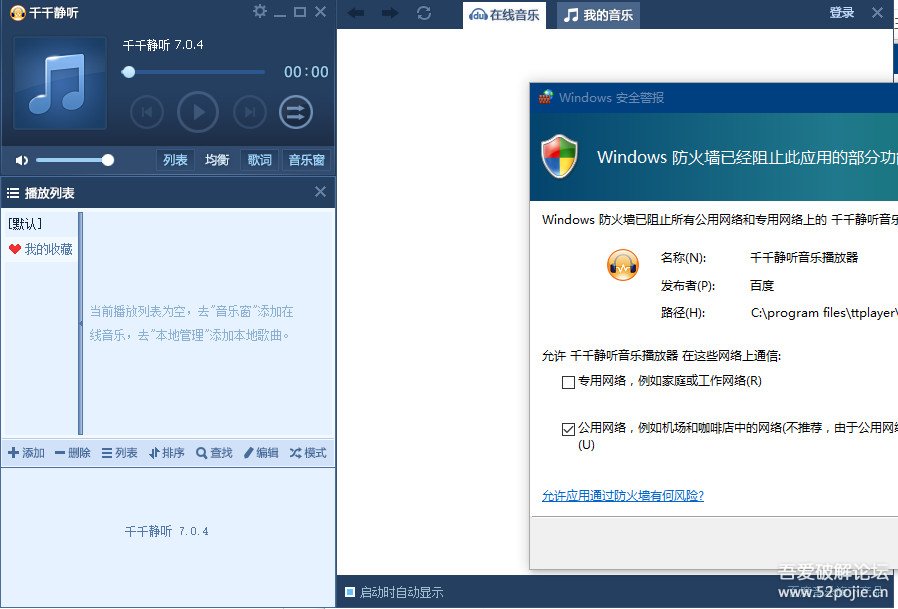Close the 播放列表 panel
This screenshot has width=898, height=609.
320,192
